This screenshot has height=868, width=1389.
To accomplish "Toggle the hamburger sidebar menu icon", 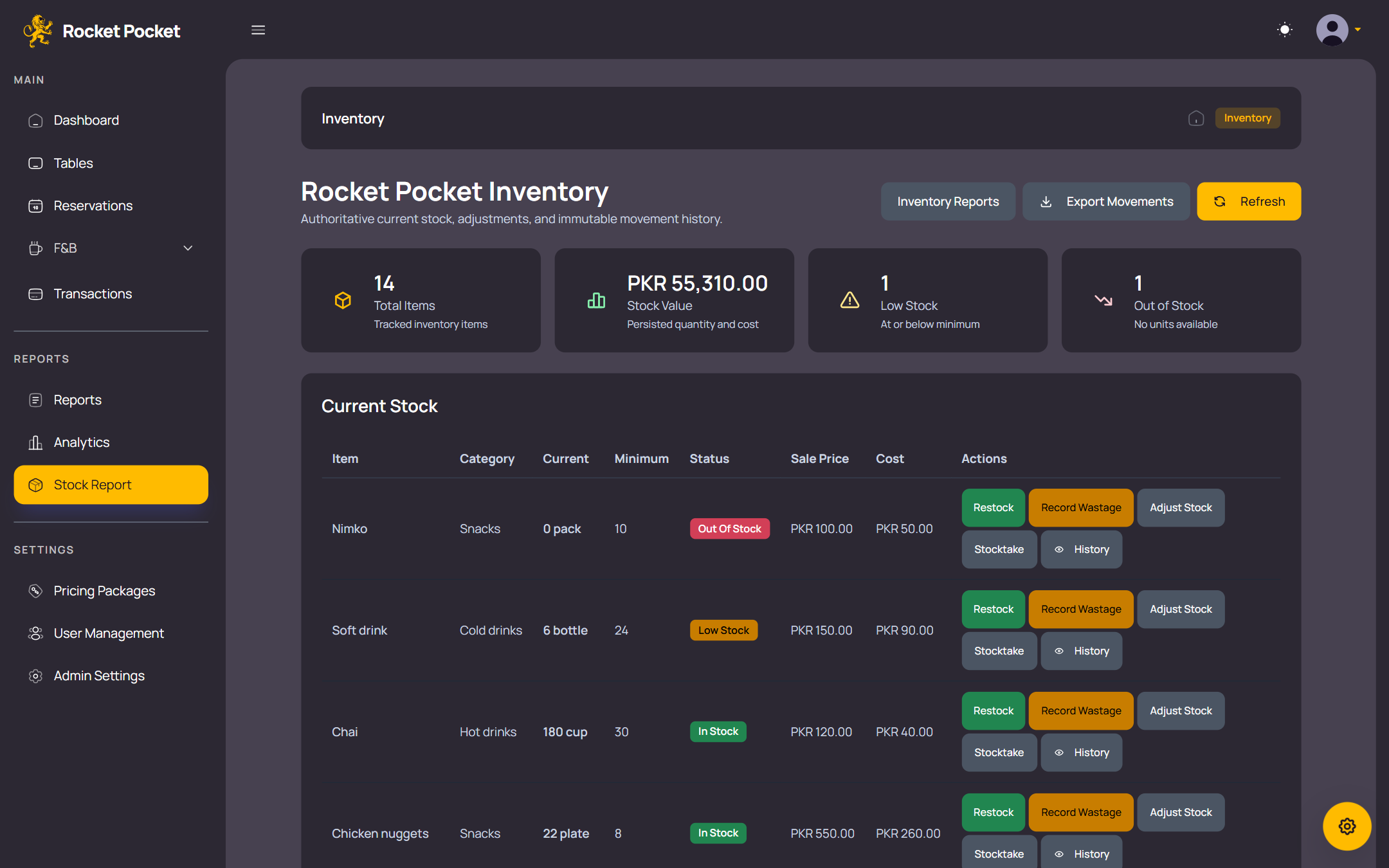I will 258,30.
